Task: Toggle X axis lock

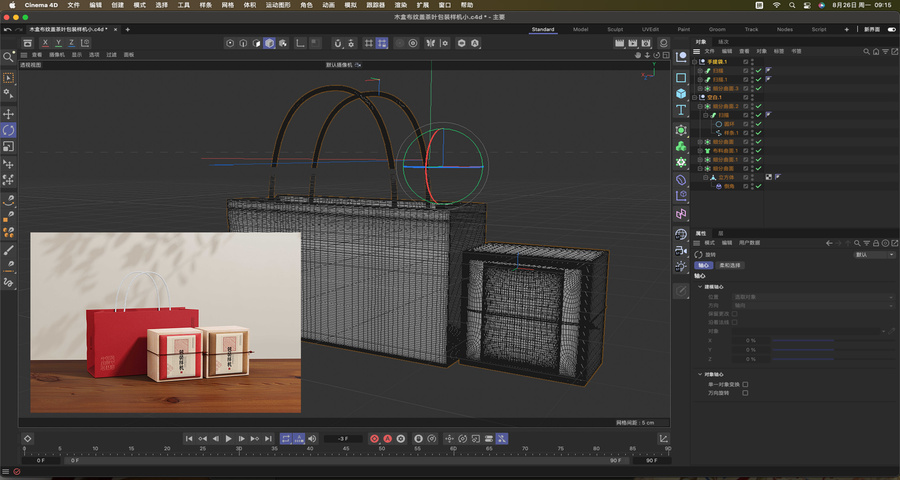Action: (x=45, y=43)
